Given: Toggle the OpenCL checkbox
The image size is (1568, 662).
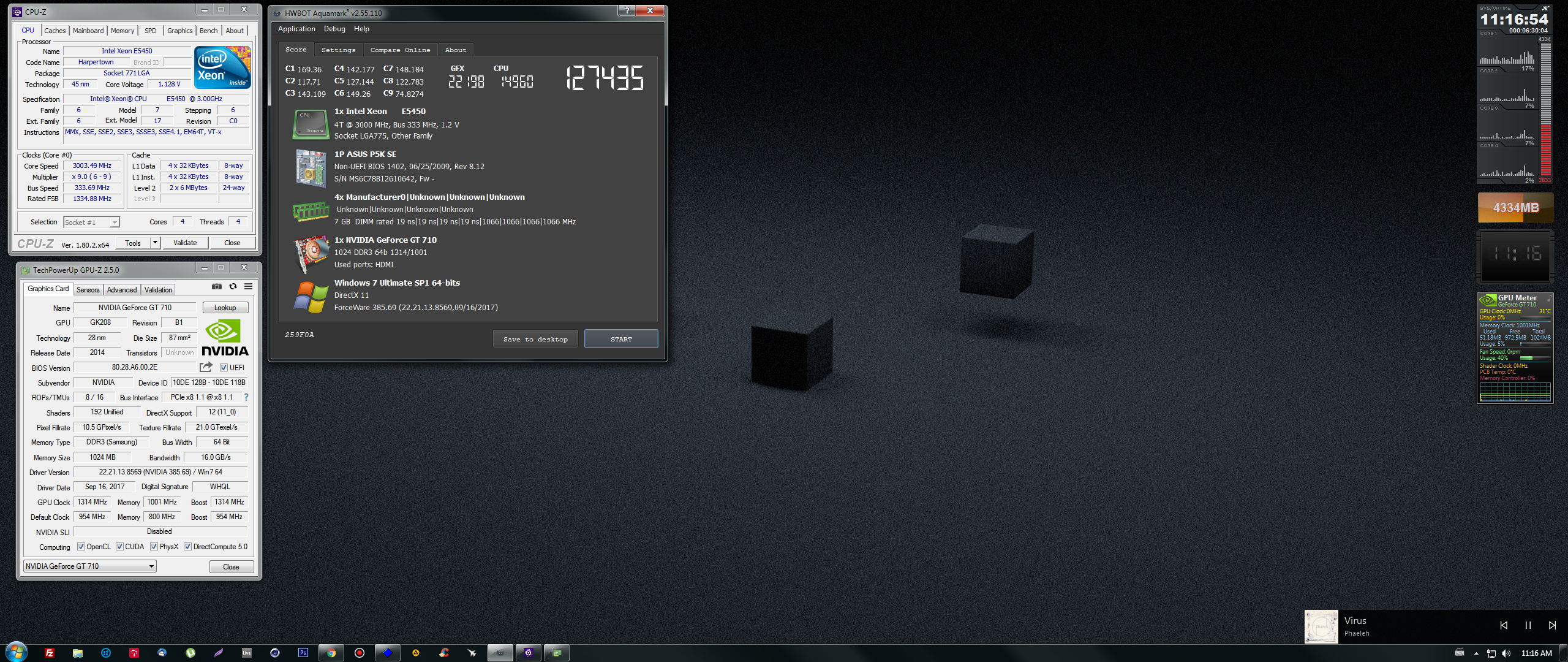Looking at the screenshot, I should (81, 547).
